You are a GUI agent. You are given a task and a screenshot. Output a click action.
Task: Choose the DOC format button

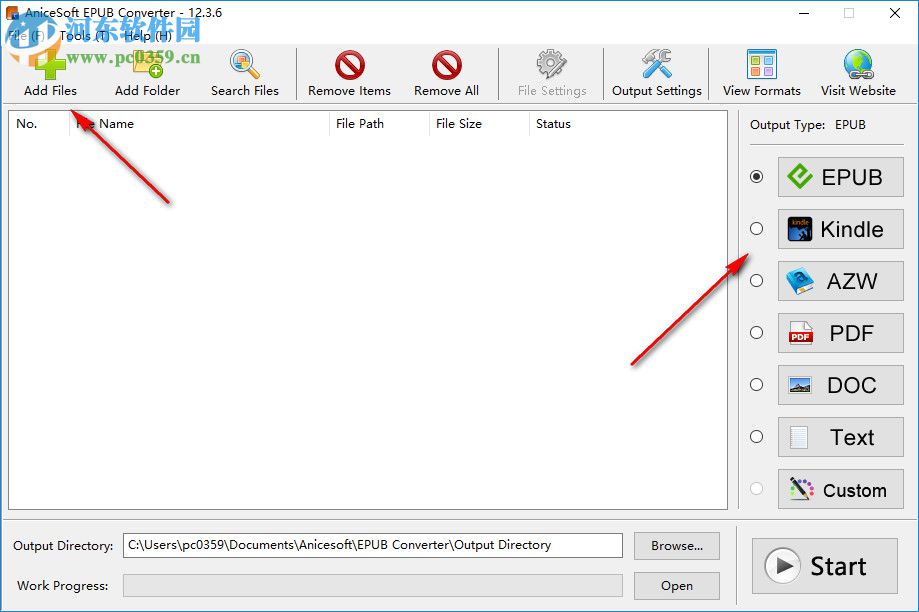840,385
